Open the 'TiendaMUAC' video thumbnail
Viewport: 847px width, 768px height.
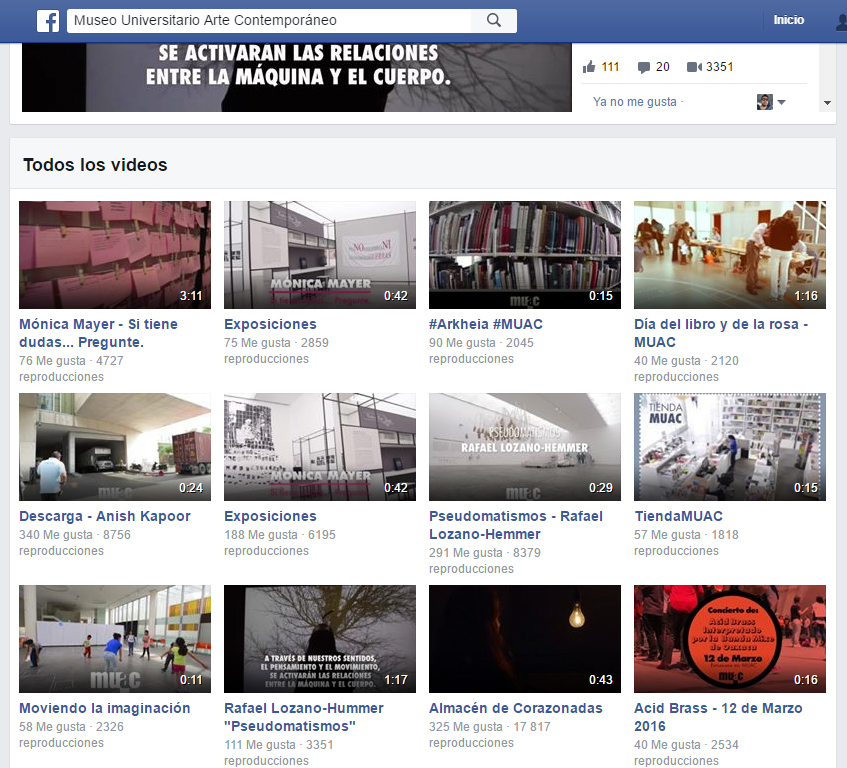click(730, 447)
